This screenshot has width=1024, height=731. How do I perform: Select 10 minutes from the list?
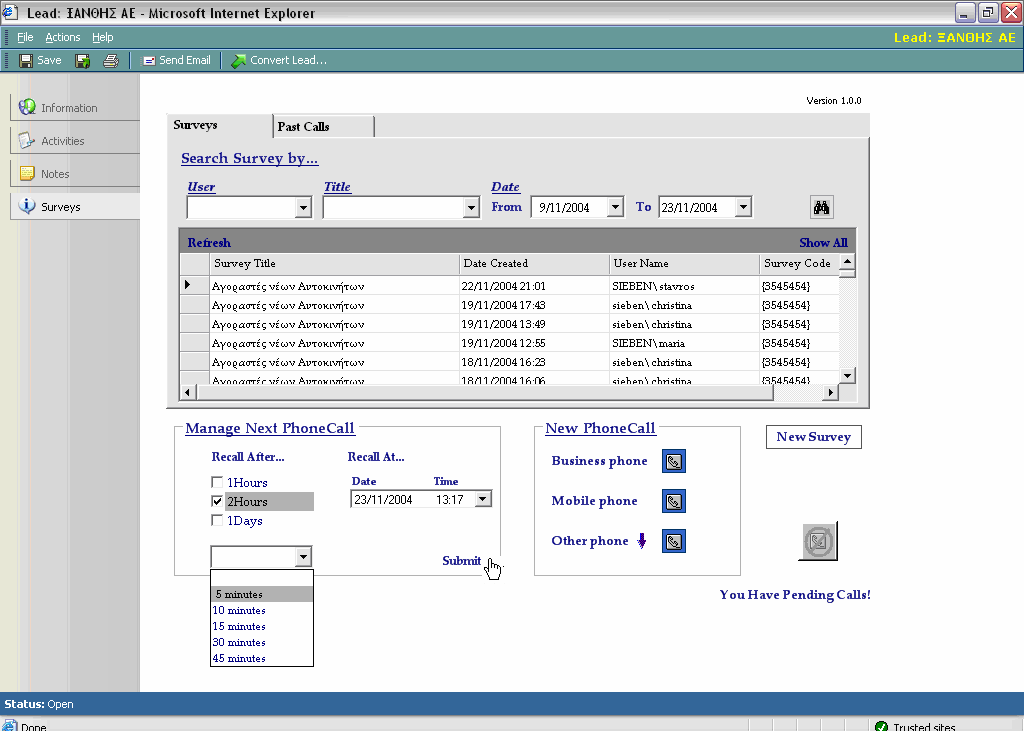[x=262, y=610]
